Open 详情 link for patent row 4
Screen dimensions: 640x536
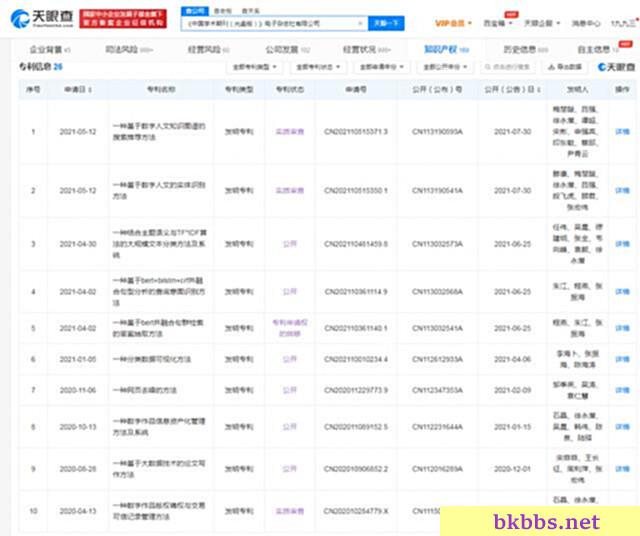[x=622, y=291]
